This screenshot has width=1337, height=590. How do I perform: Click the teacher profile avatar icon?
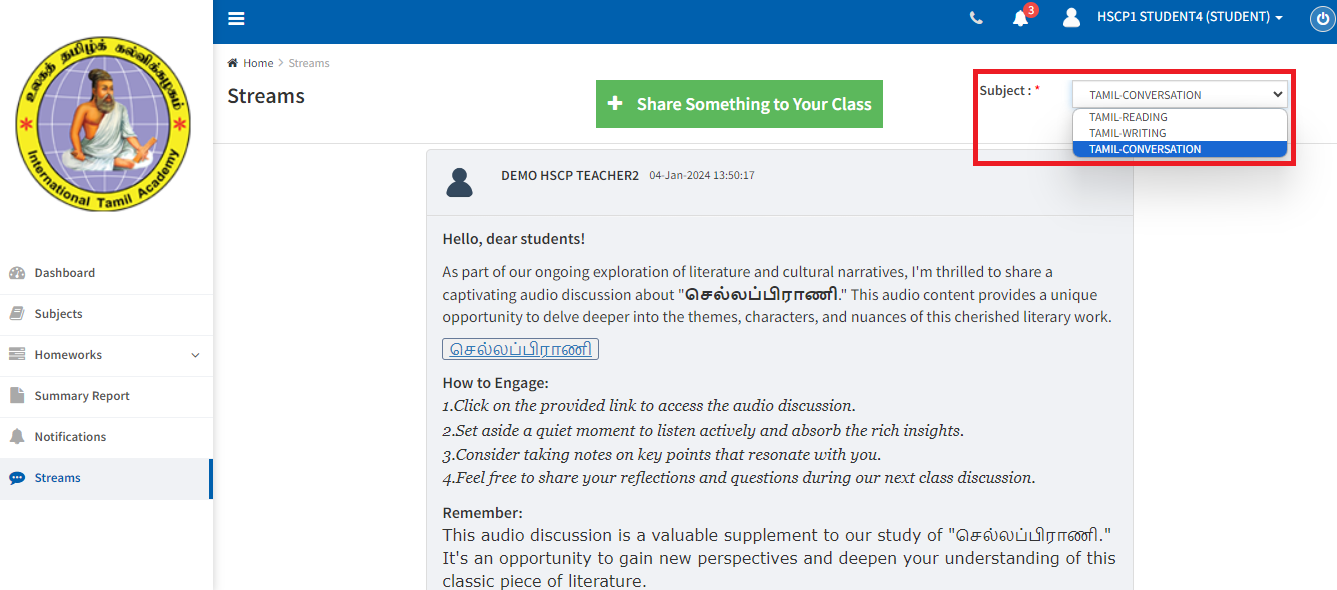pos(459,182)
